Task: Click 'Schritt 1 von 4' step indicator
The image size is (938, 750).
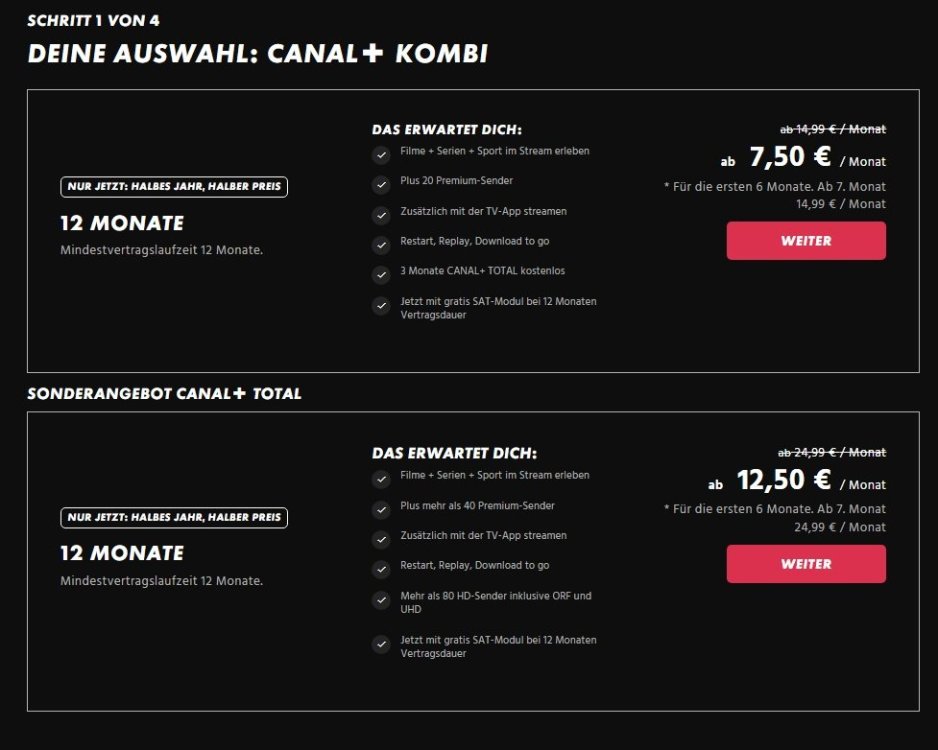Action: click(x=93, y=20)
